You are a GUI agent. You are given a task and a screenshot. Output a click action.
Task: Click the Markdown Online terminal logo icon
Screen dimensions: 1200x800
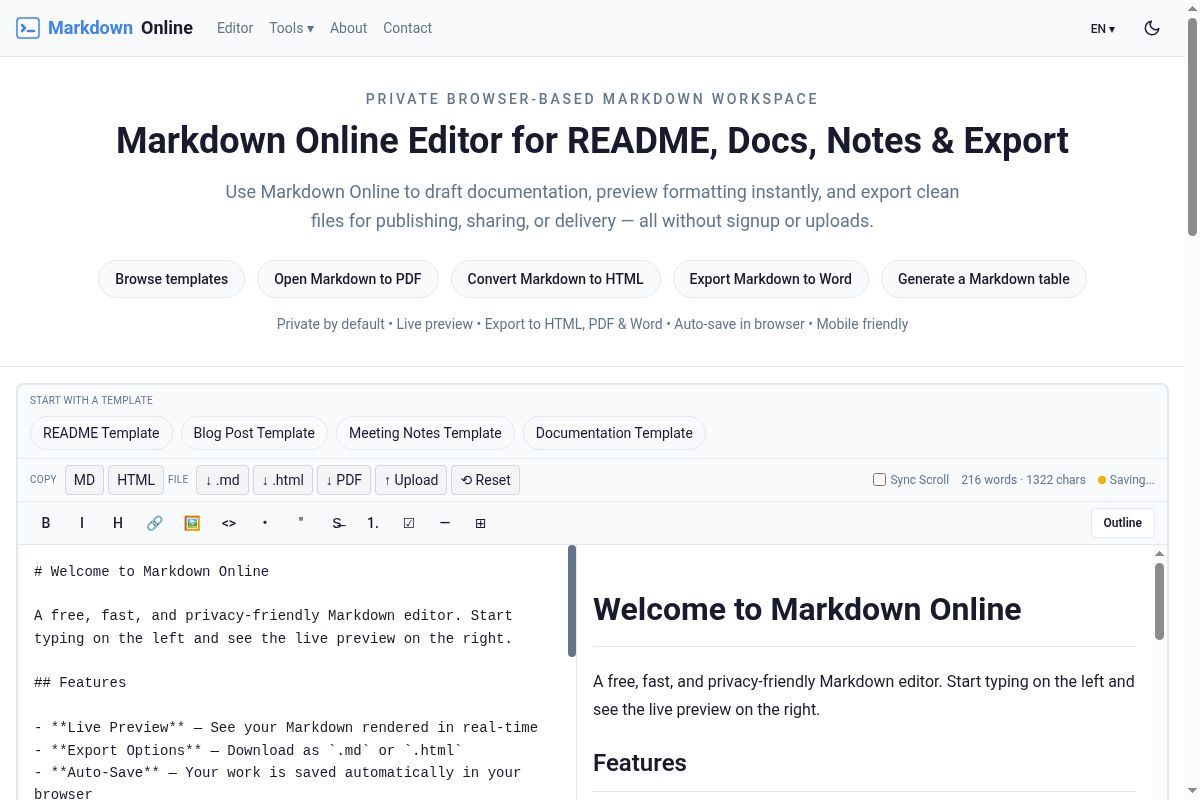click(x=28, y=28)
